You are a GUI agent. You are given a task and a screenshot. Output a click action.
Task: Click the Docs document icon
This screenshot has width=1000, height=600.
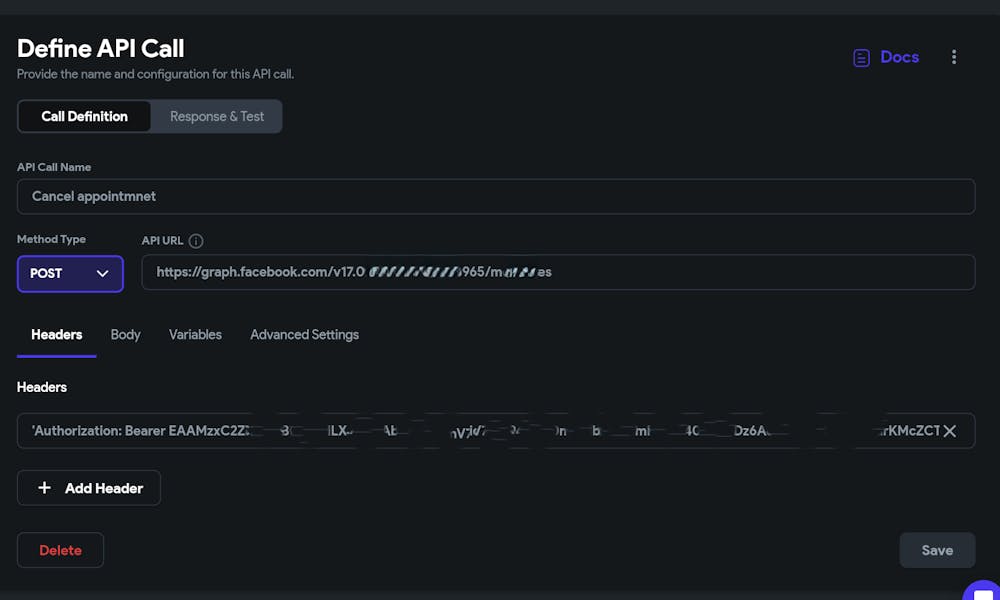point(861,58)
